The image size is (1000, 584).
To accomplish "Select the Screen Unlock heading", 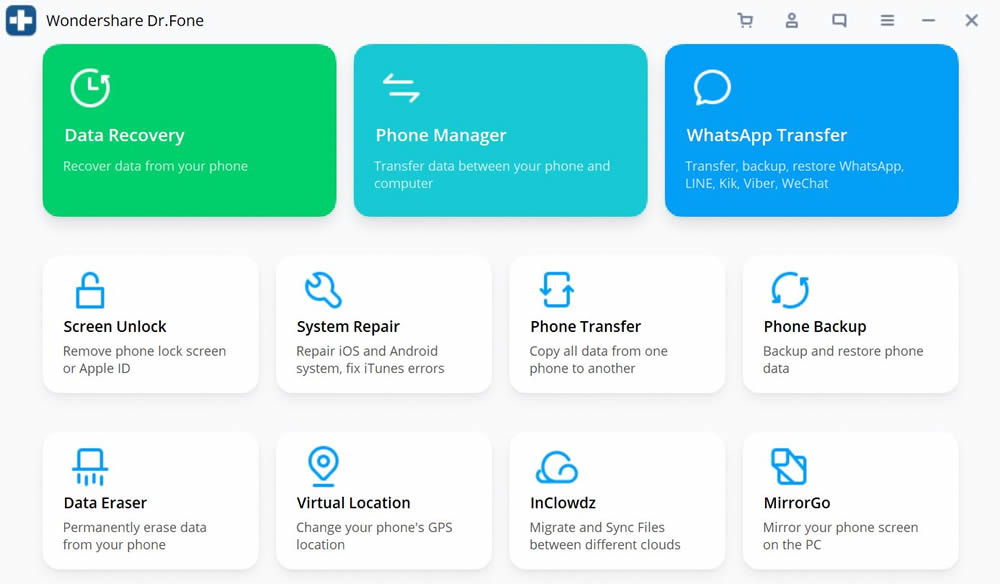I will coord(115,326).
